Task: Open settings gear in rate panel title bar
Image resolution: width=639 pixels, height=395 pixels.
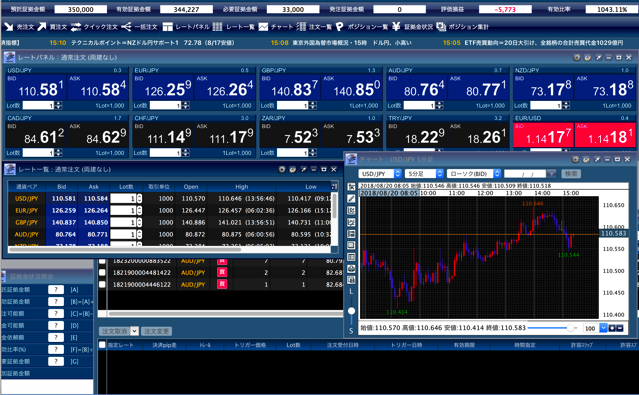Action: coord(577,57)
